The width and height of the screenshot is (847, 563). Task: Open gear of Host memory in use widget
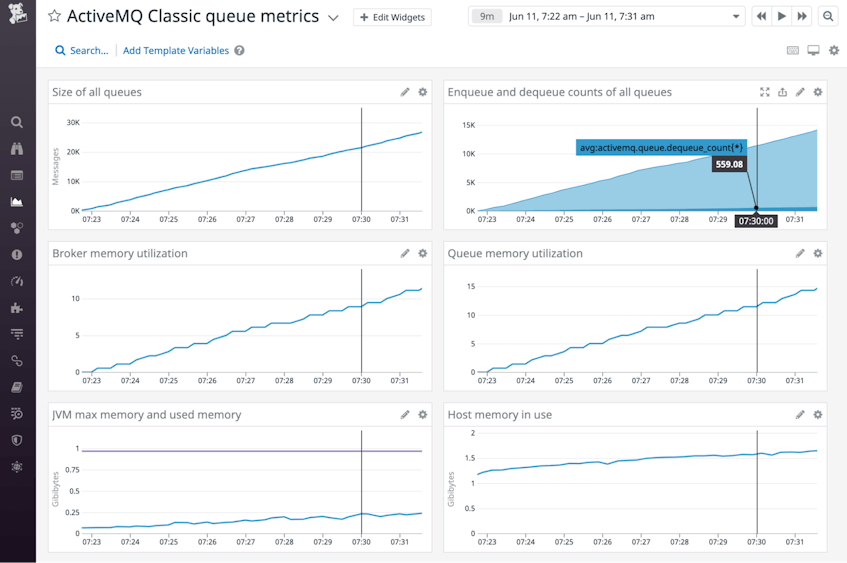[818, 415]
